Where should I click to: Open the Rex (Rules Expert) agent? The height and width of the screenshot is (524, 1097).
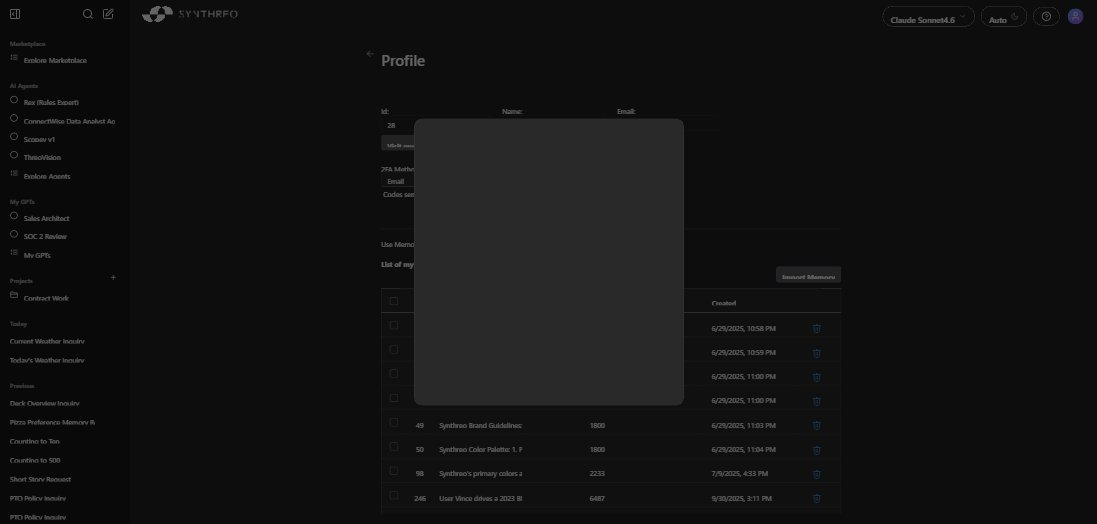click(51, 102)
